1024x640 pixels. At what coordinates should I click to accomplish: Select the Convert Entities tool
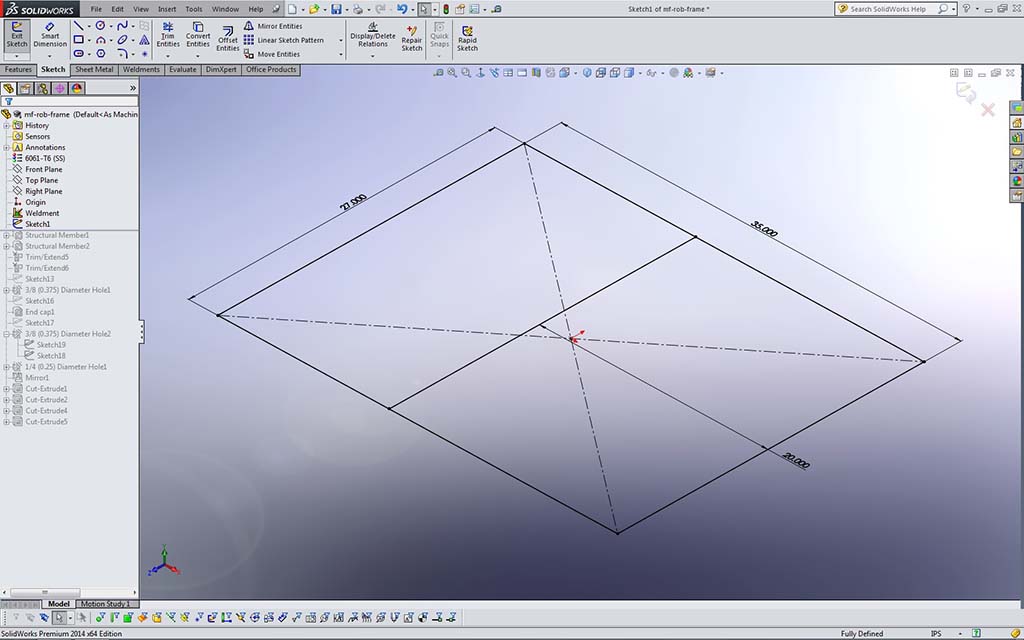click(x=198, y=35)
